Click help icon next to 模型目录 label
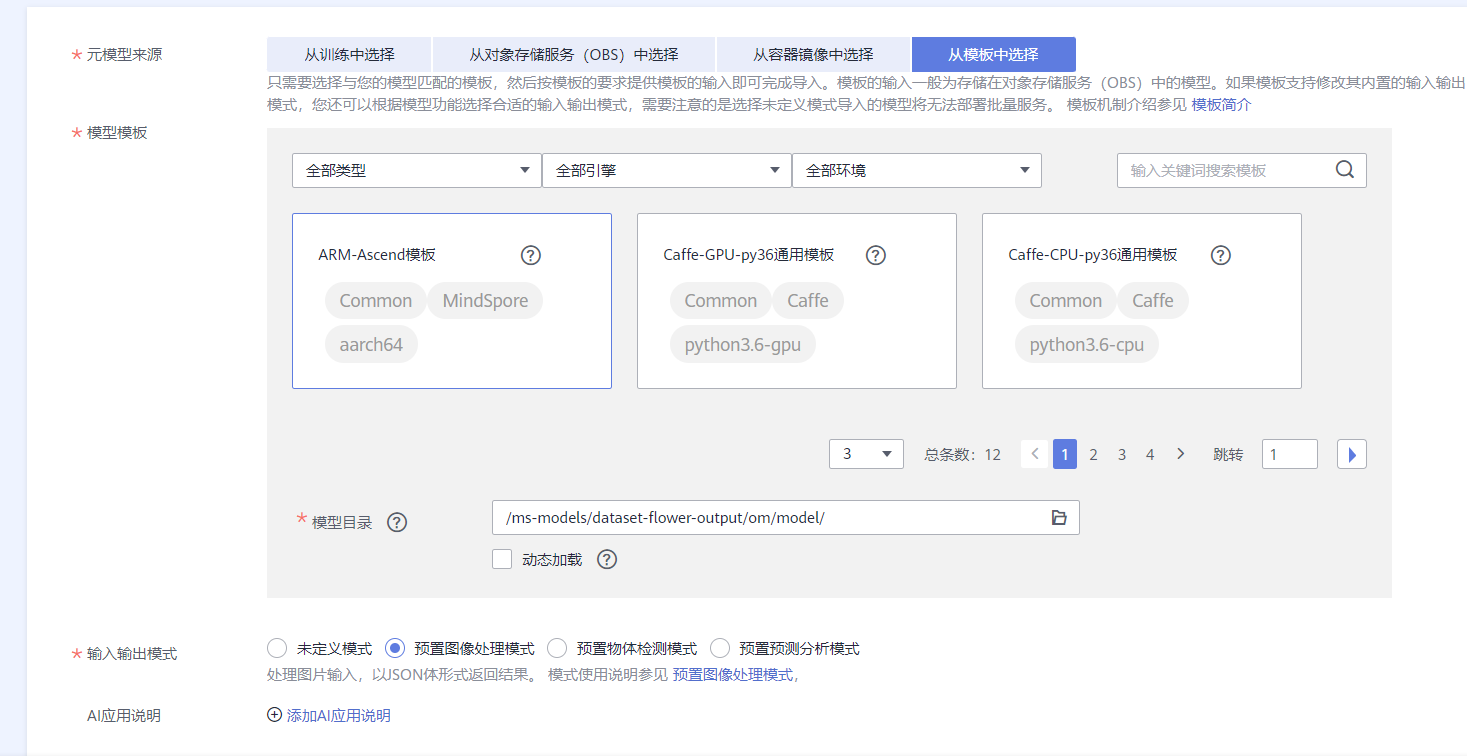 pos(397,522)
